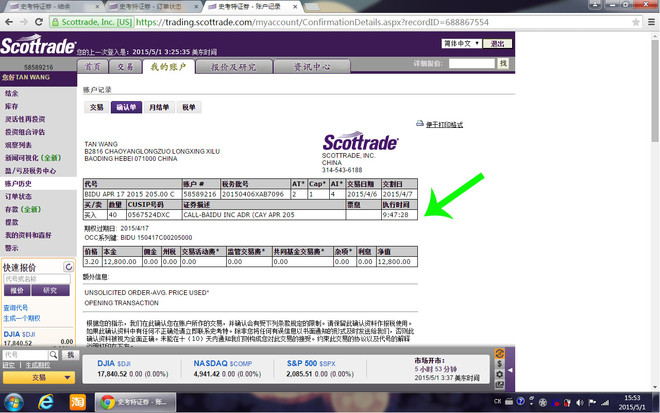Open the 报价及研究 navigation tab
The width and height of the screenshot is (660, 413).
[x=234, y=67]
